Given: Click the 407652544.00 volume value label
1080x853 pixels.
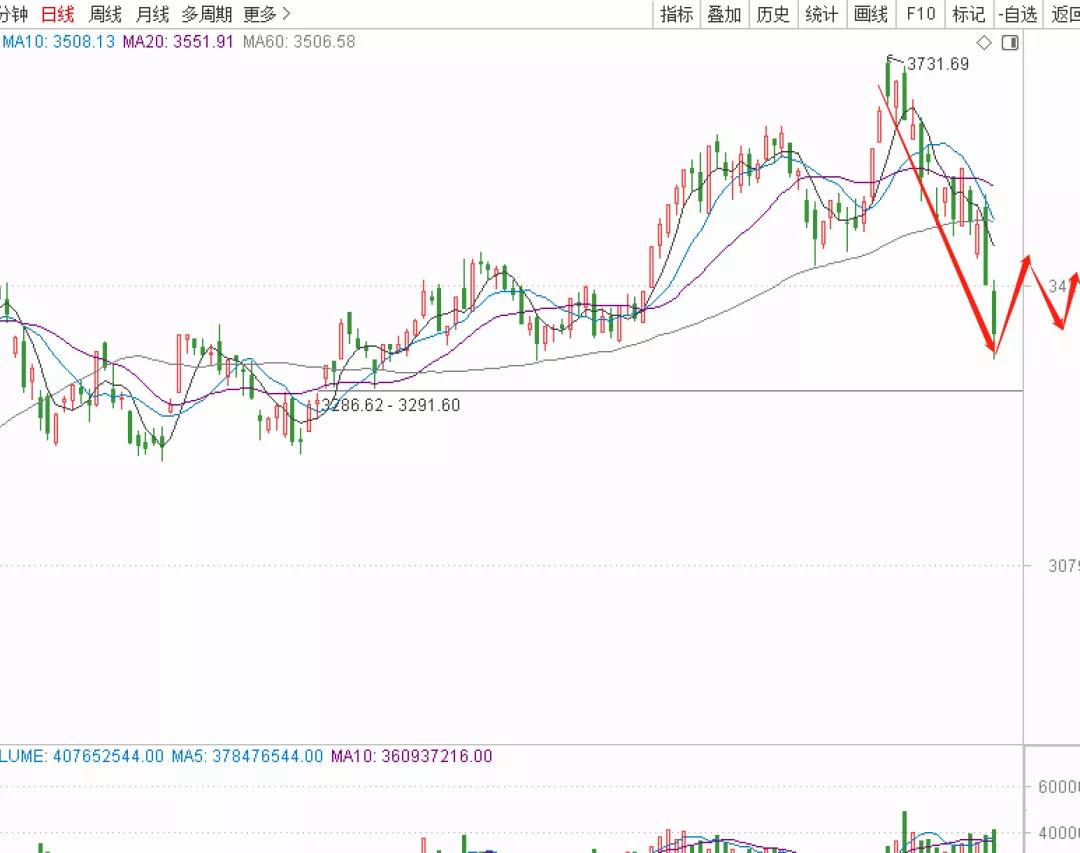Looking at the screenshot, I should pyautogui.click(x=108, y=756).
